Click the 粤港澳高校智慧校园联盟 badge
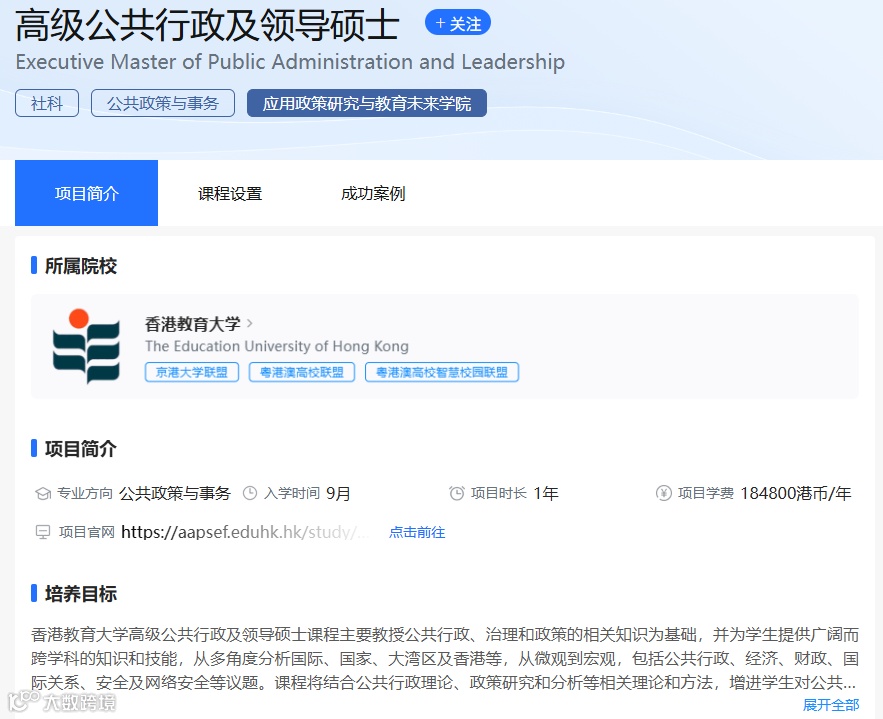 coord(442,372)
